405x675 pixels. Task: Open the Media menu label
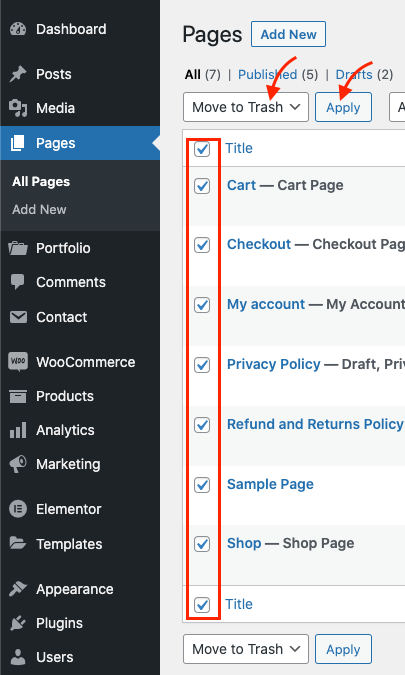(56, 108)
